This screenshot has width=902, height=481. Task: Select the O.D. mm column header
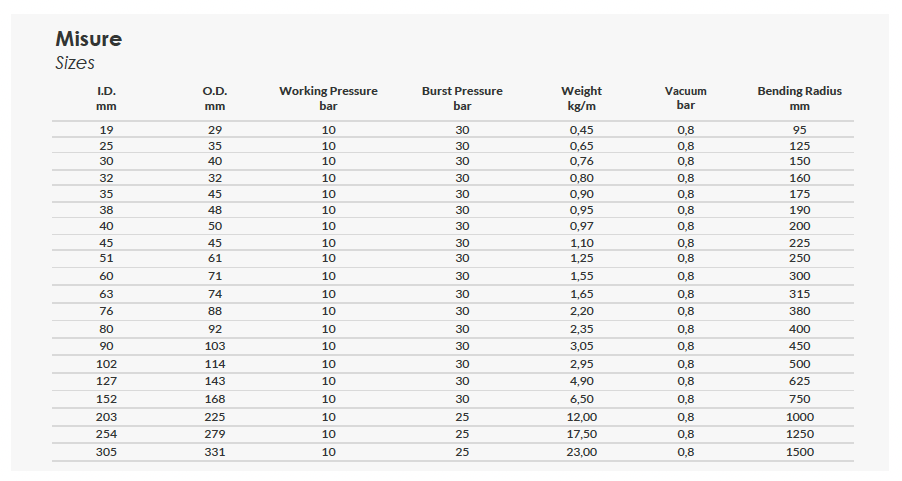(x=215, y=98)
